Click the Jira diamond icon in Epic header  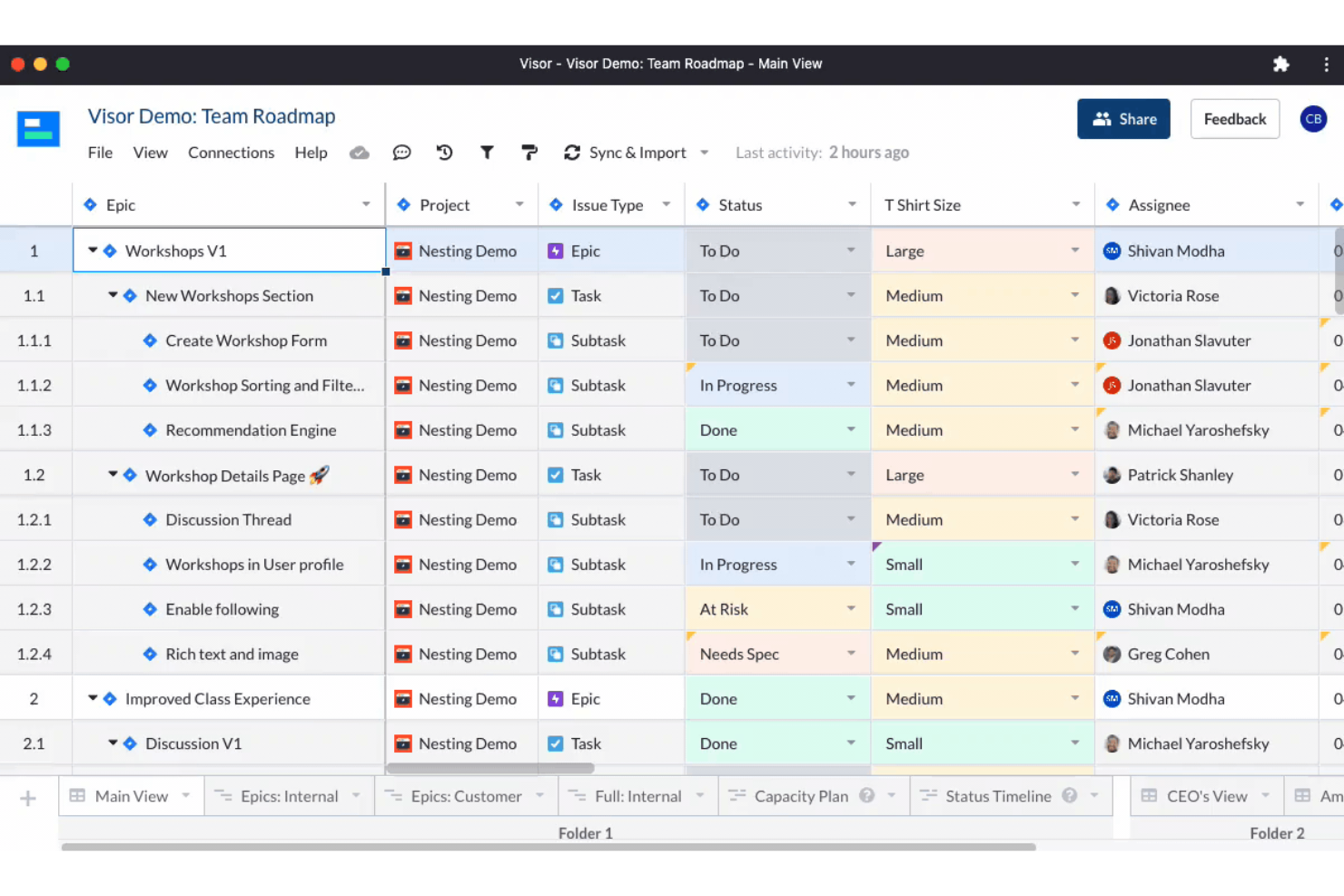[x=90, y=204]
